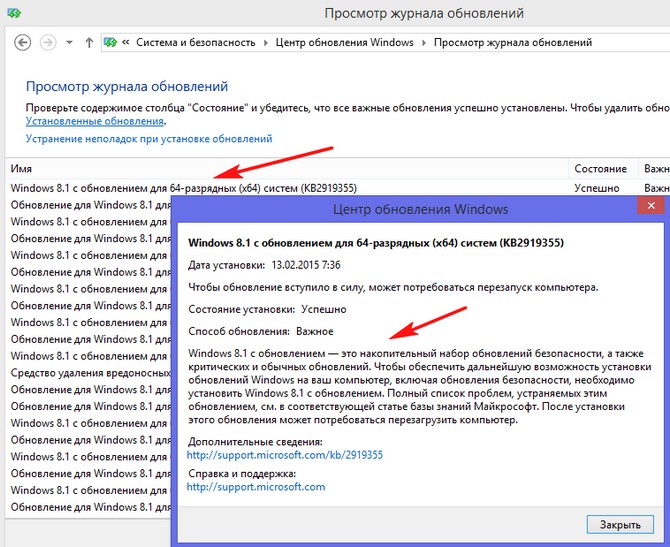Open the recent locations dropdown arrow
The height and width of the screenshot is (547, 670).
coord(69,43)
